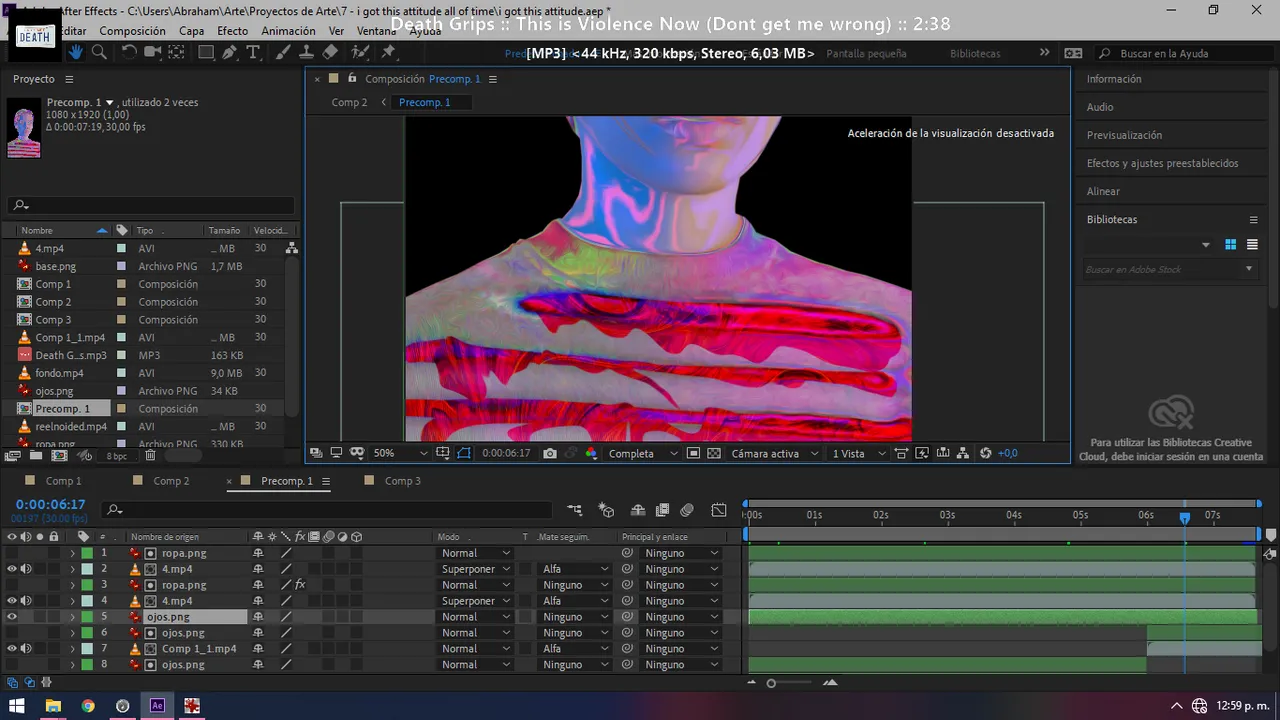
Task: Click the snapshot camera icon in viewer
Action: pyautogui.click(x=550, y=453)
